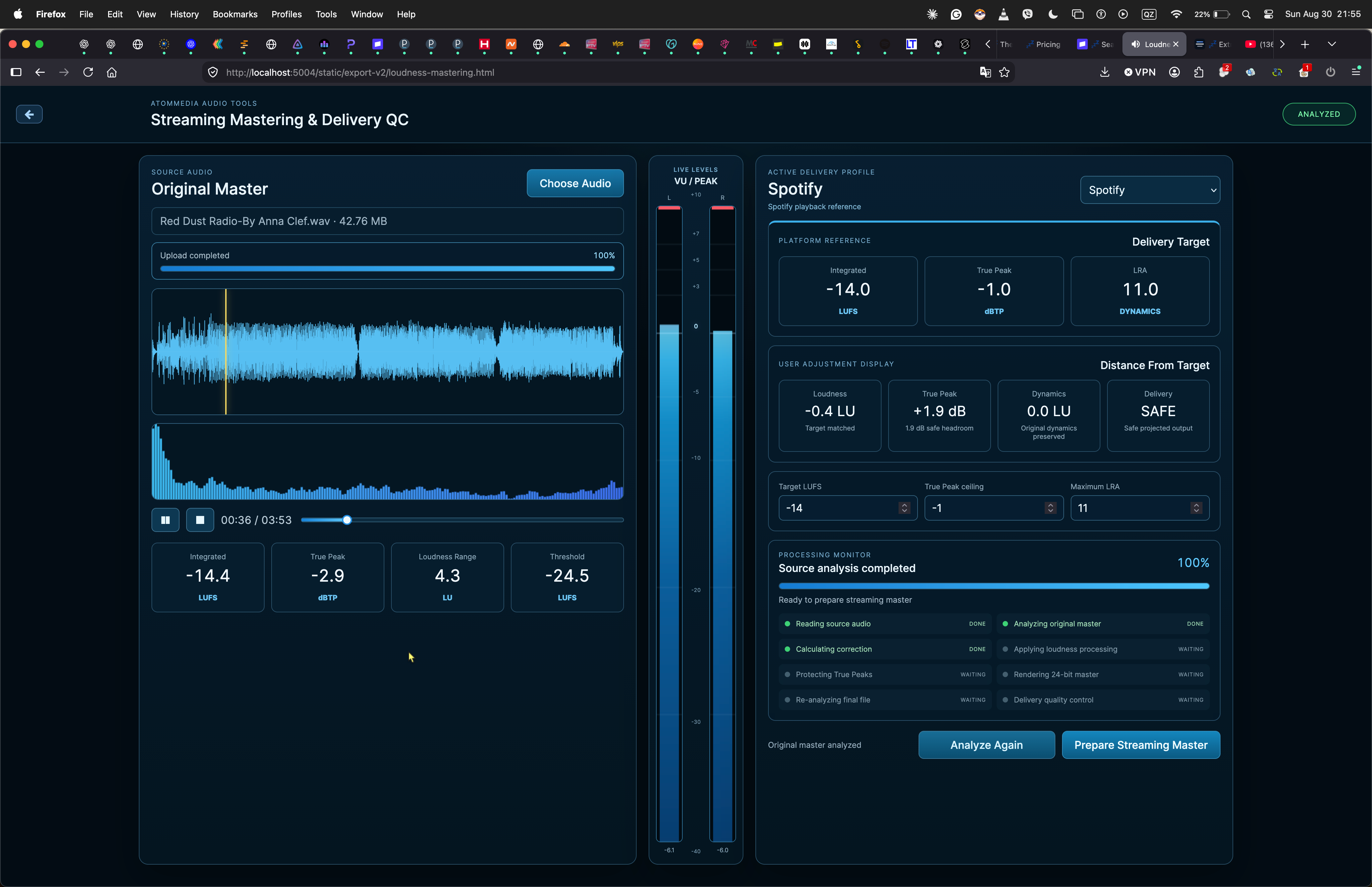Image resolution: width=1372 pixels, height=887 pixels.
Task: Open macOS Control Center icon
Action: [x=1268, y=14]
